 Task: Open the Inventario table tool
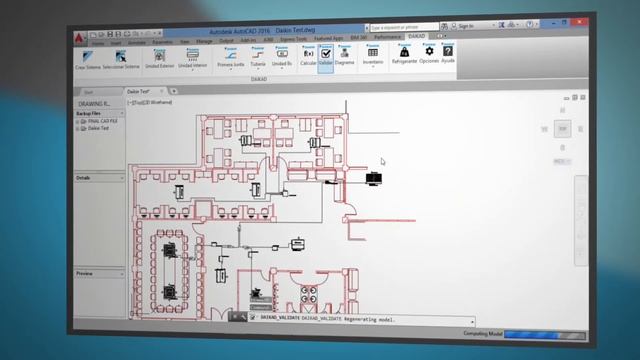(x=373, y=55)
